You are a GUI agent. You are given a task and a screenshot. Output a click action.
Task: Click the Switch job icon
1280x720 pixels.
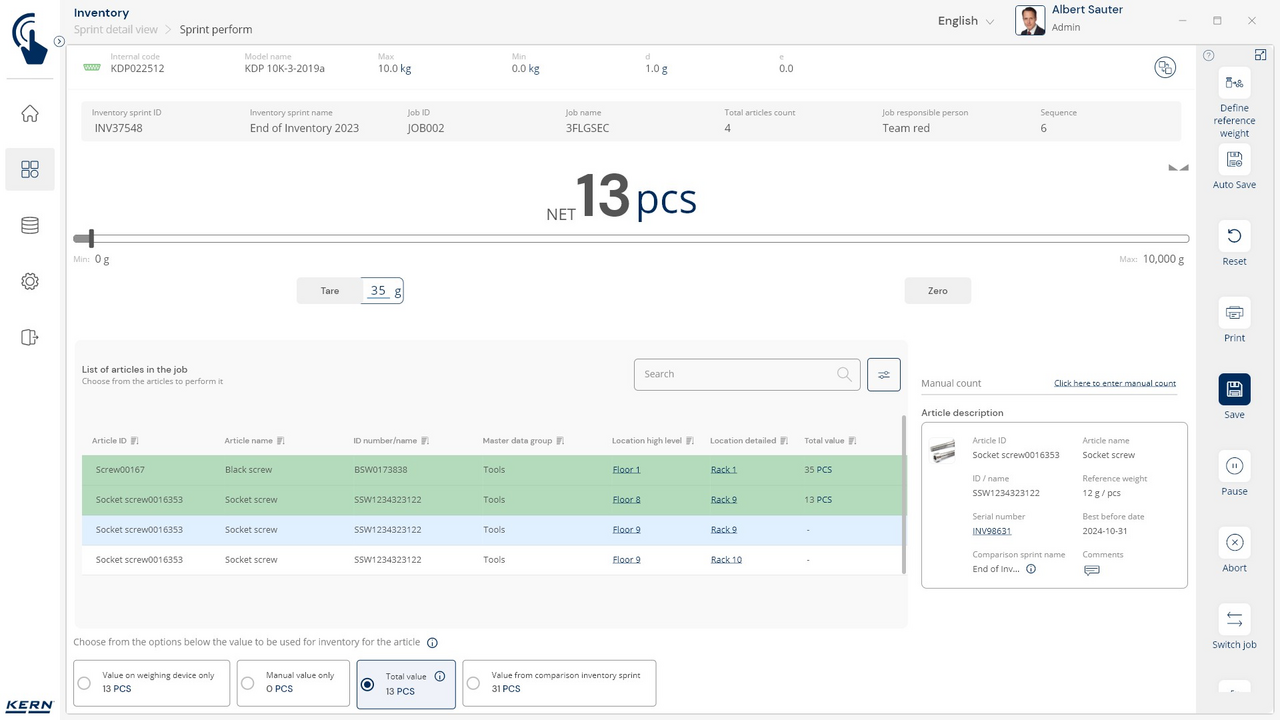click(x=1234, y=620)
